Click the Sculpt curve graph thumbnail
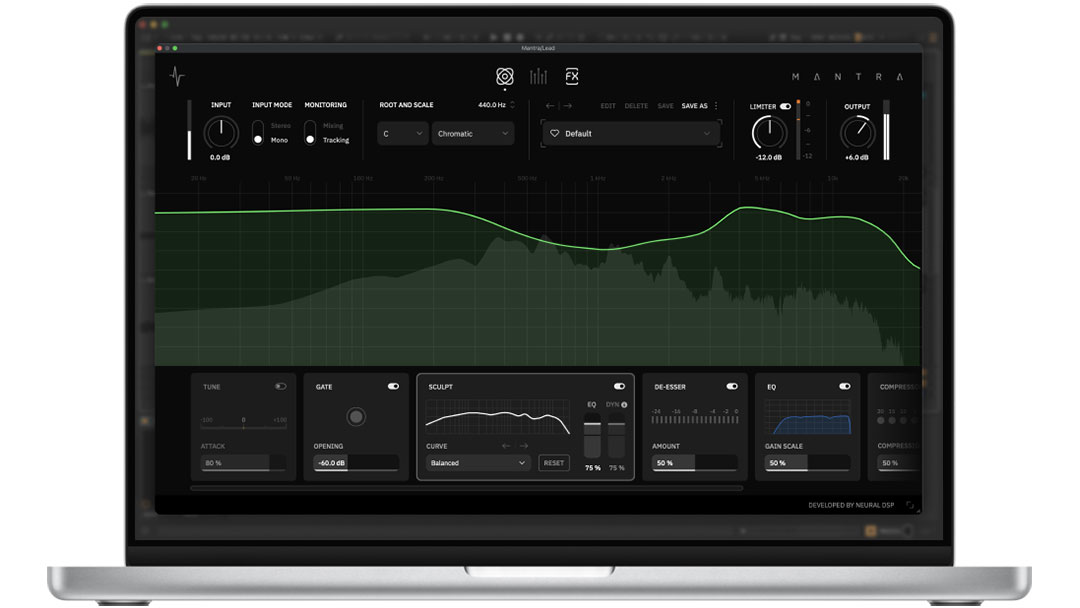The image size is (1080, 608). pos(498,417)
